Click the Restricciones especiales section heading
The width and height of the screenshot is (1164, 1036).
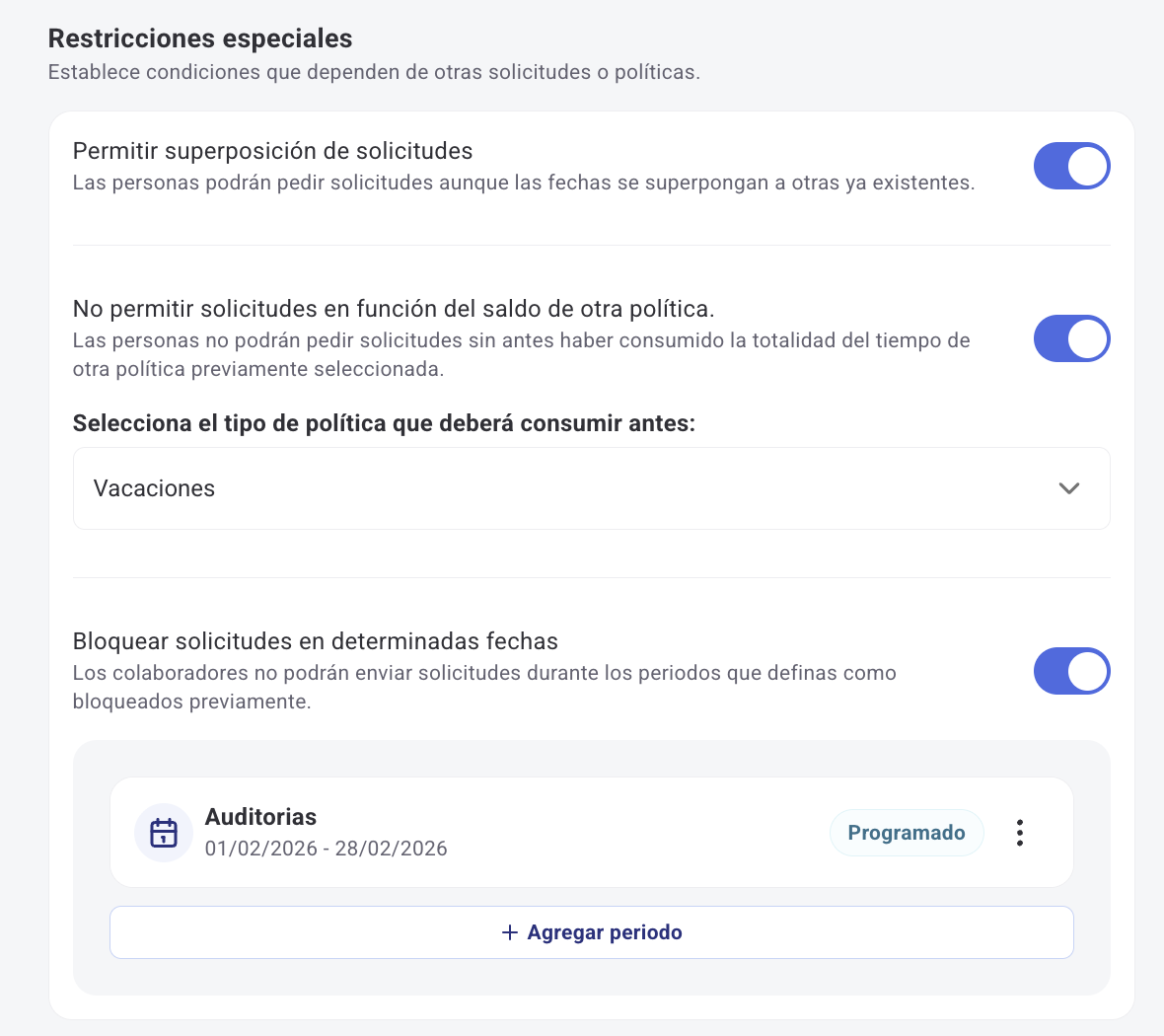[200, 37]
